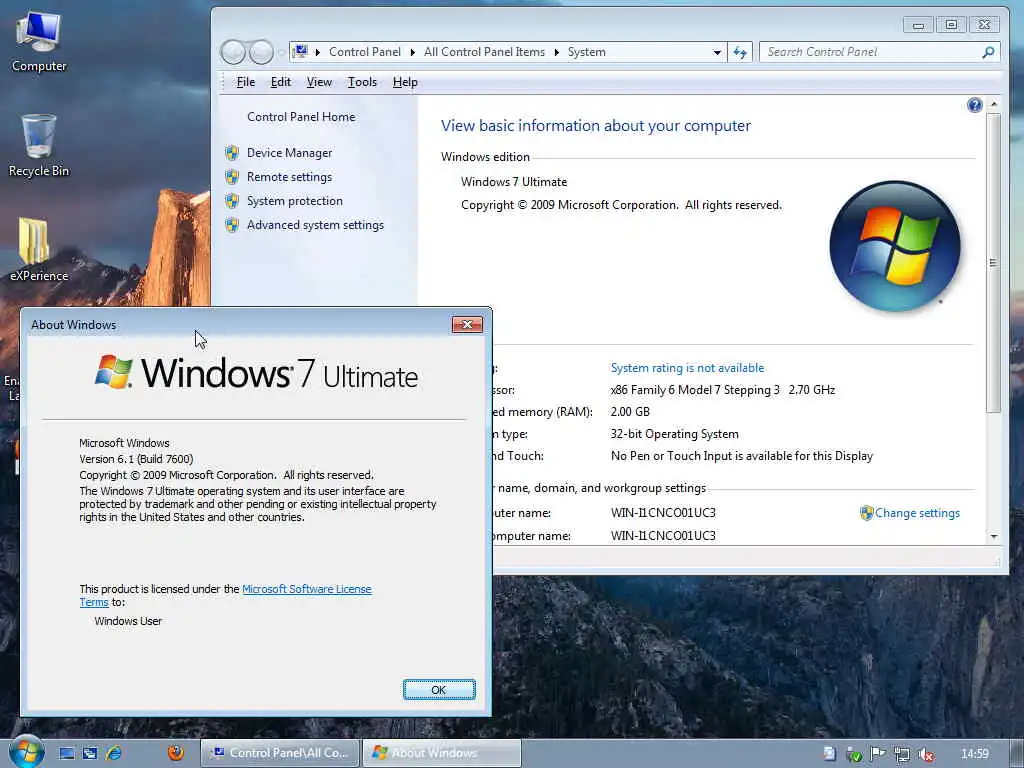The height and width of the screenshot is (768, 1024).
Task: Expand arrow before Control Panel breadcrumb
Action: click(x=317, y=52)
